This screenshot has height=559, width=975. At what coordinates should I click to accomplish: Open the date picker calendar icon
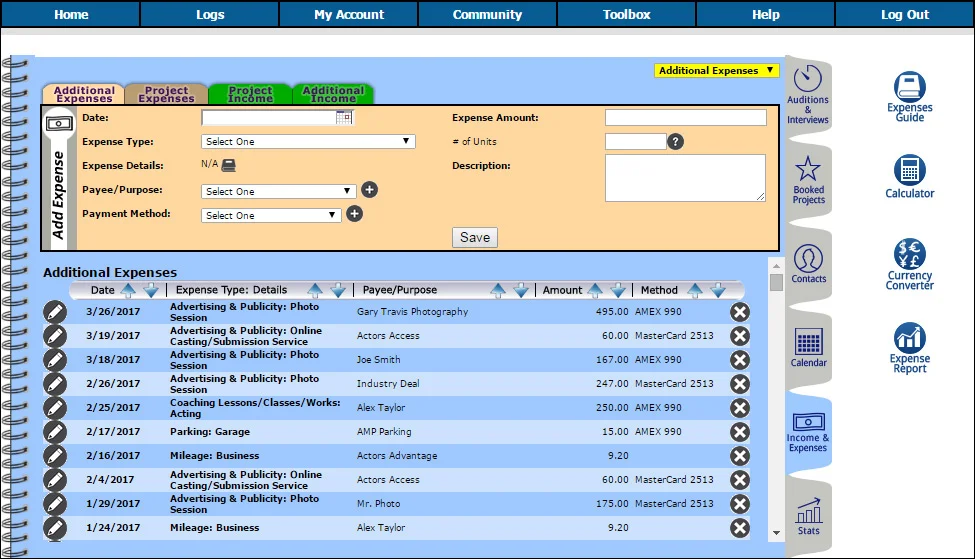pos(344,118)
